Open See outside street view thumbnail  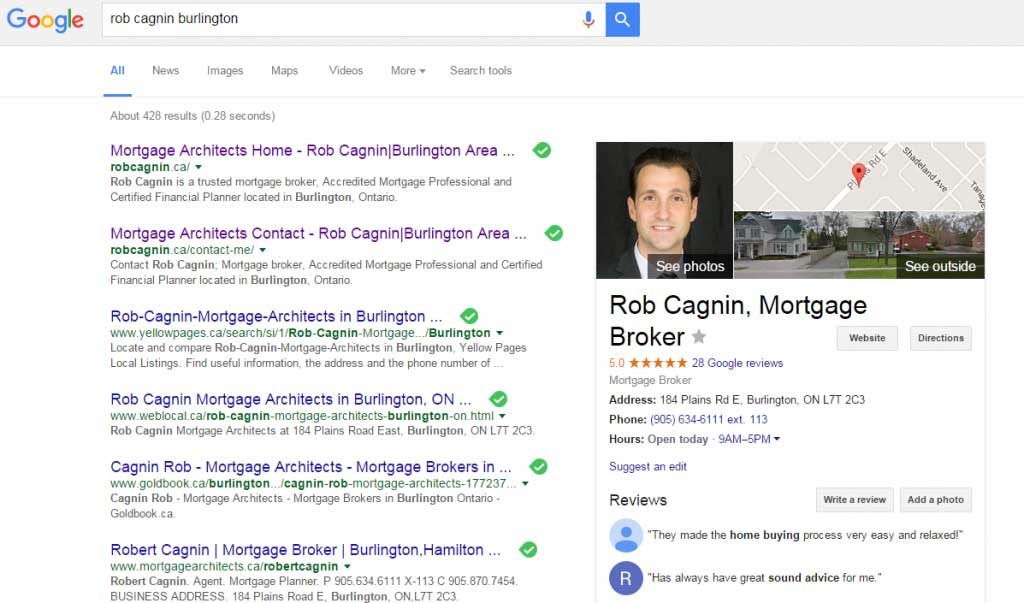pyautogui.click(x=859, y=245)
